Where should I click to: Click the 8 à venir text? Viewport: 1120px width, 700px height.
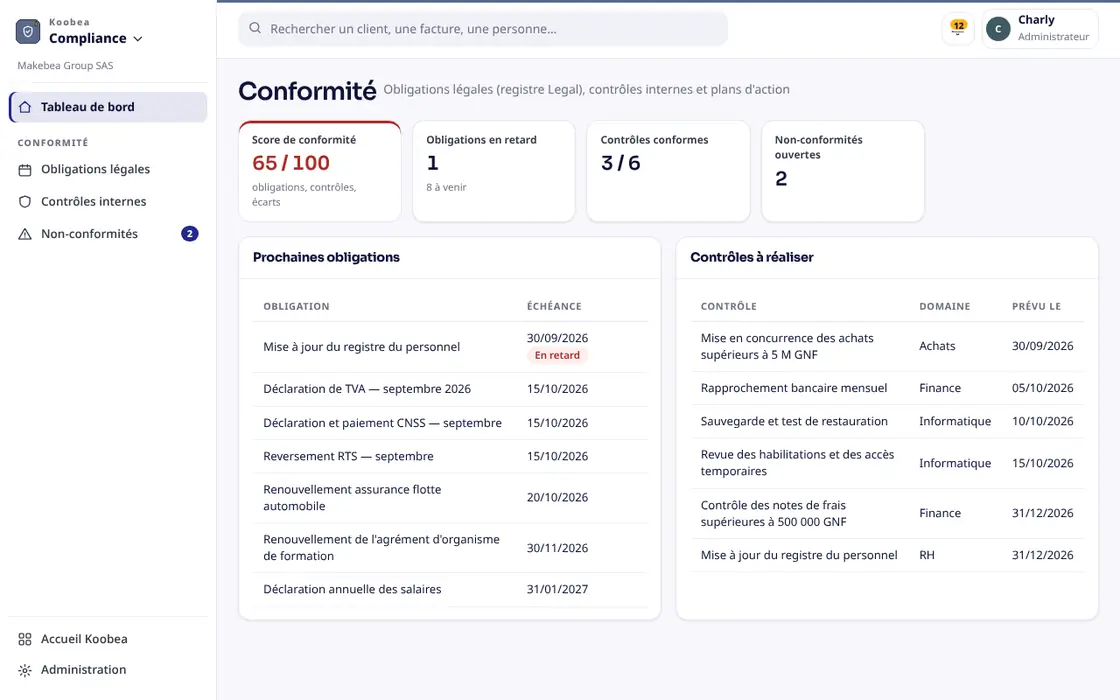point(446,188)
